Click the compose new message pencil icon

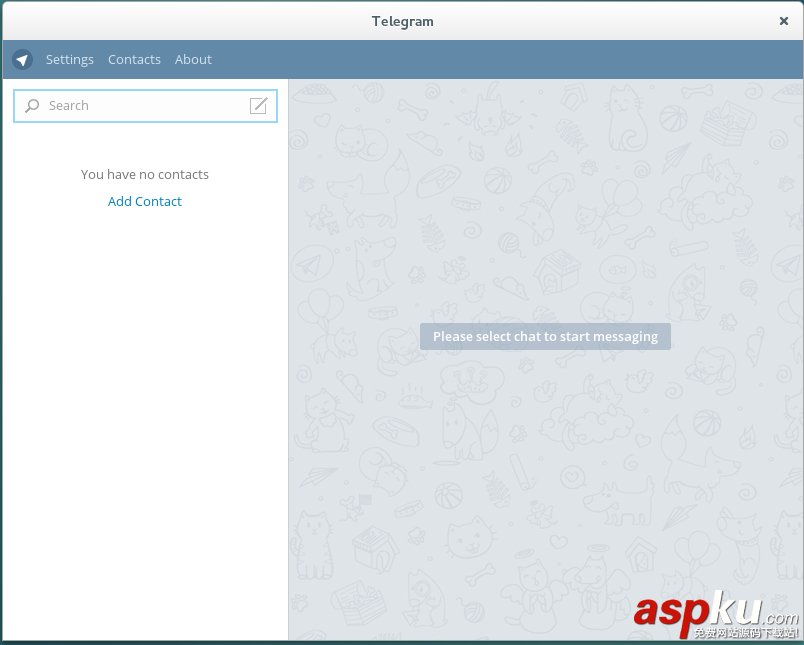pos(258,106)
